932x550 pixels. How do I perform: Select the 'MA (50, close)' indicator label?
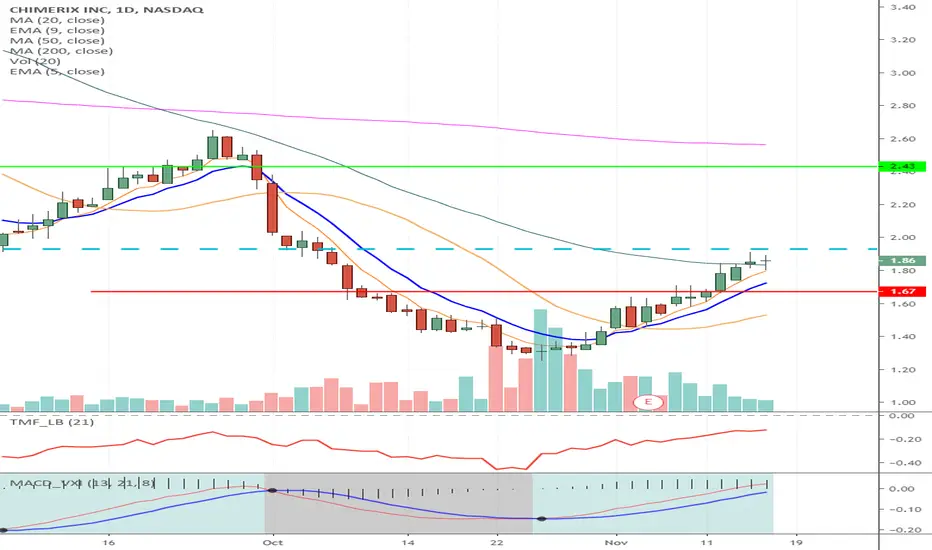(57, 40)
